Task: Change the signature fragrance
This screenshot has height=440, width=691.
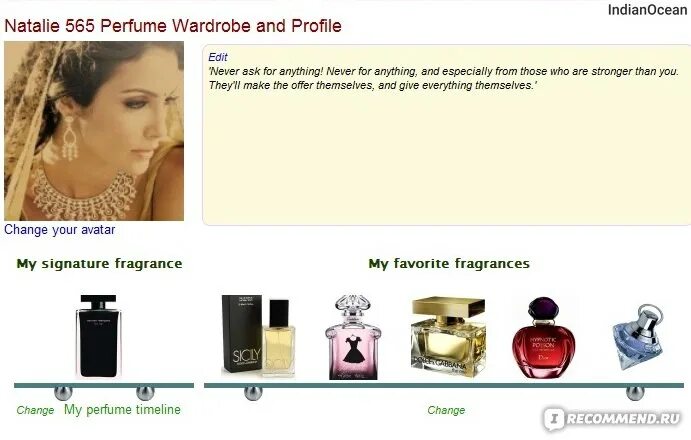Action: [x=35, y=410]
